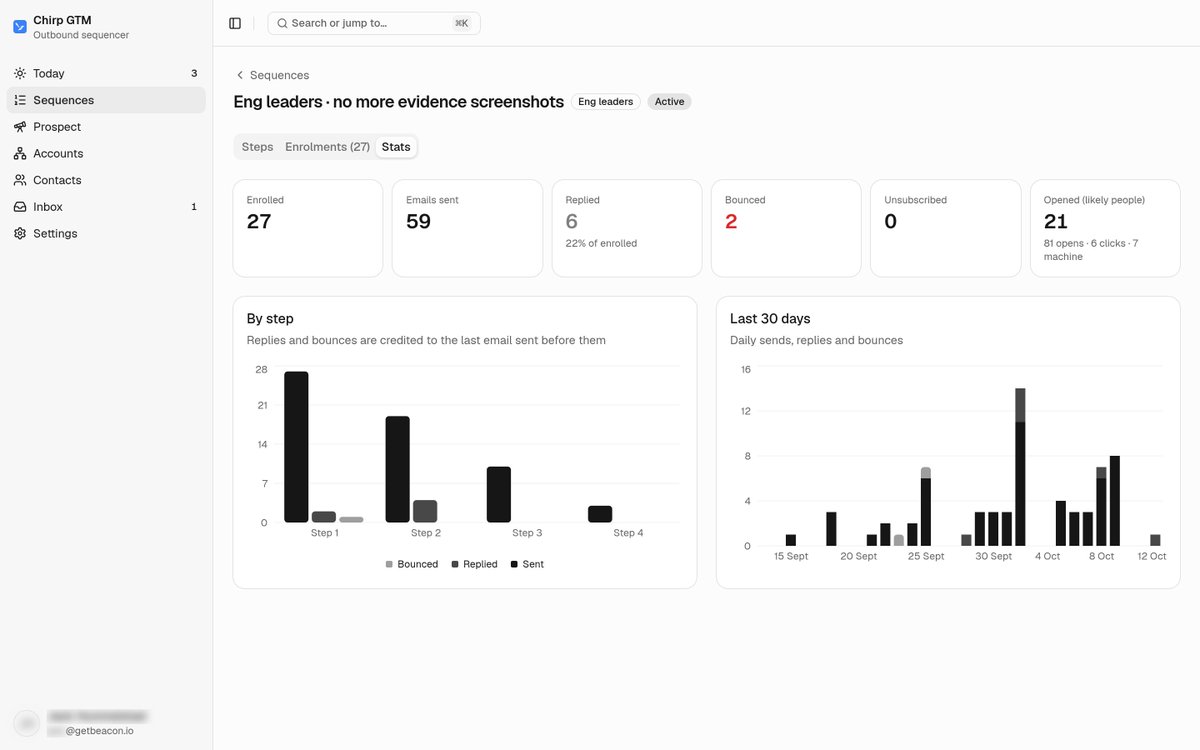This screenshot has width=1200, height=750.
Task: Click the 8 Oct axis label
Action: [1101, 556]
